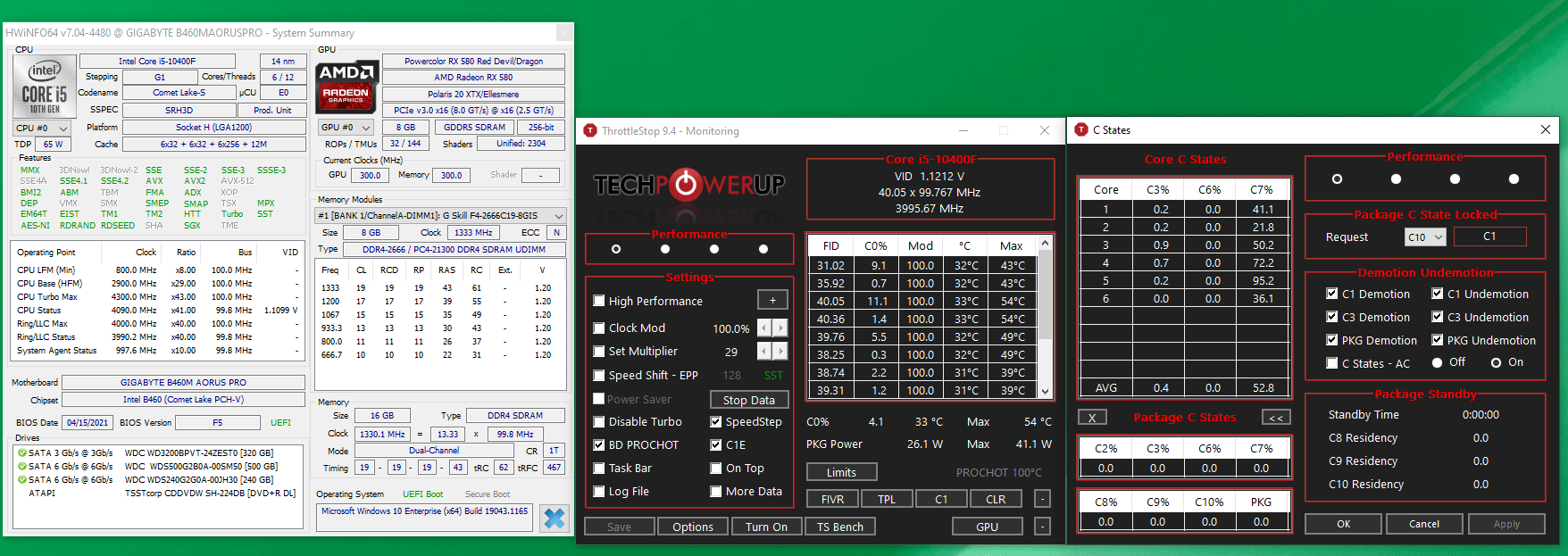The height and width of the screenshot is (556, 1568).
Task: Click Set Multiplier increase arrow
Action: (x=780, y=351)
